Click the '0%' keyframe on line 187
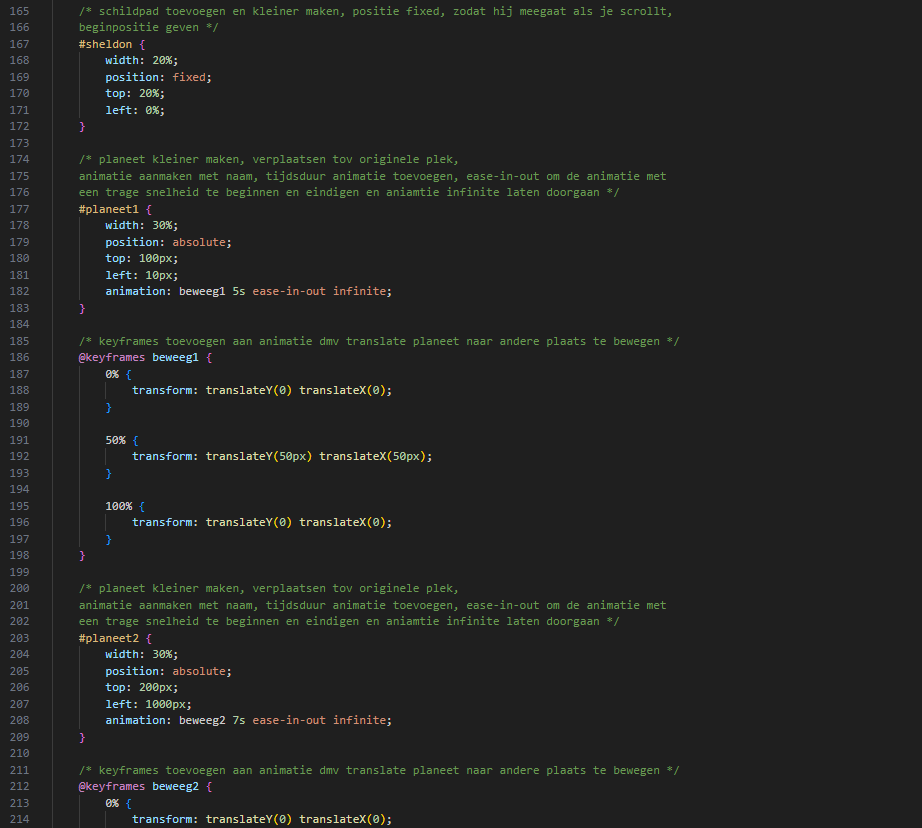922x828 pixels. point(112,375)
